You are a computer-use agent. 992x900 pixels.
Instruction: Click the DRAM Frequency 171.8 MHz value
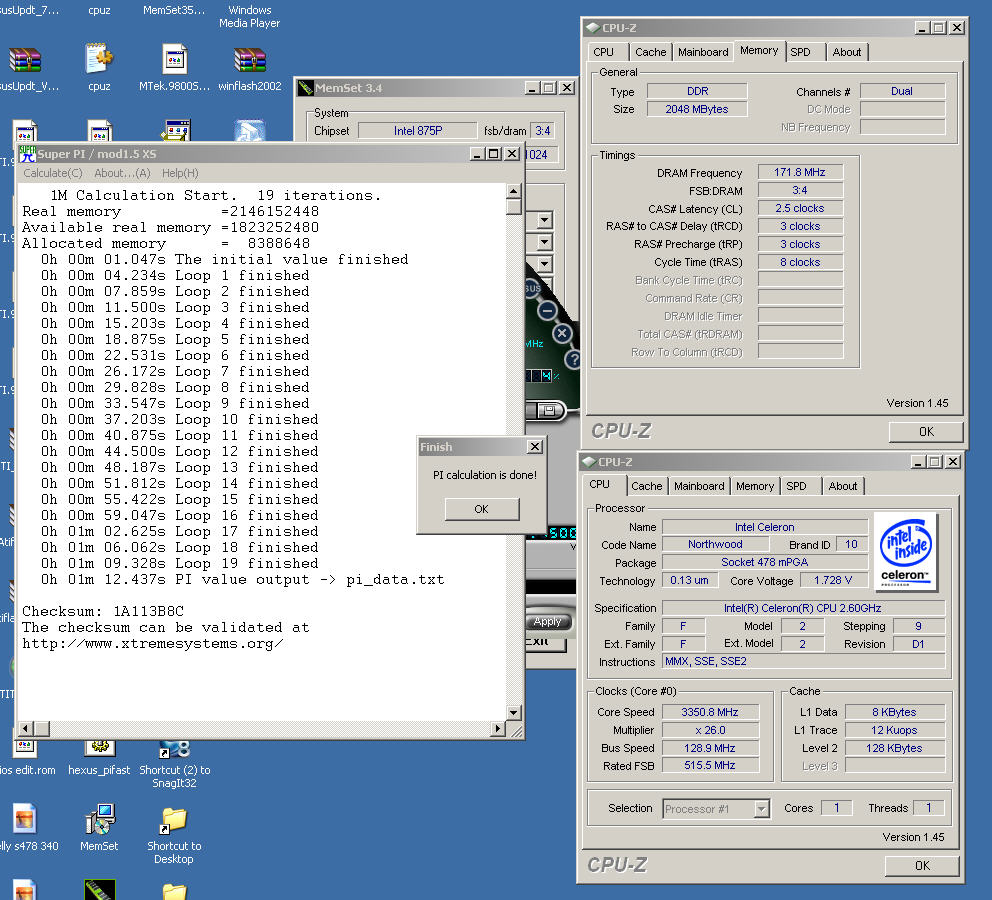[x=800, y=172]
